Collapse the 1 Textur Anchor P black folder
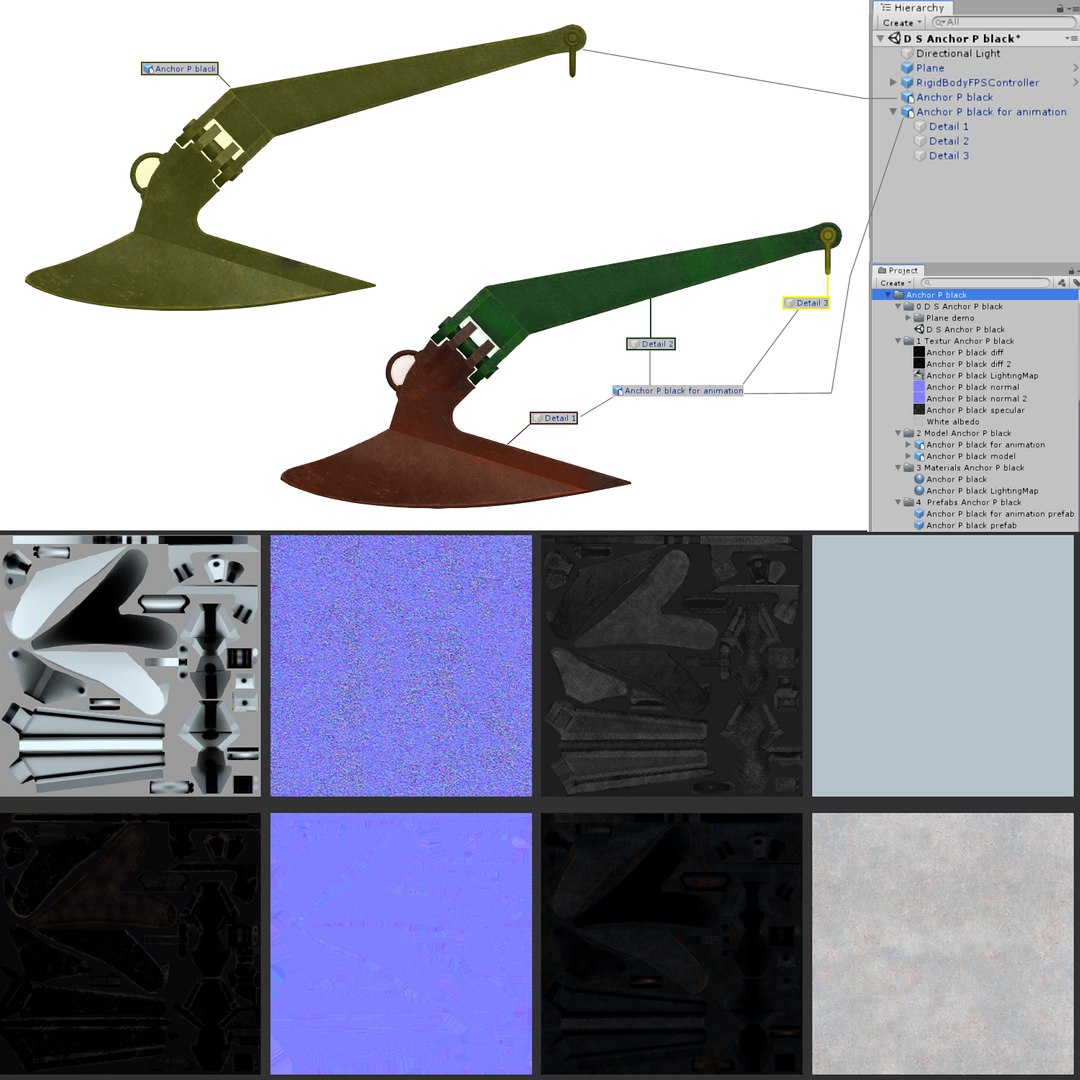This screenshot has height=1080, width=1080. [x=898, y=341]
